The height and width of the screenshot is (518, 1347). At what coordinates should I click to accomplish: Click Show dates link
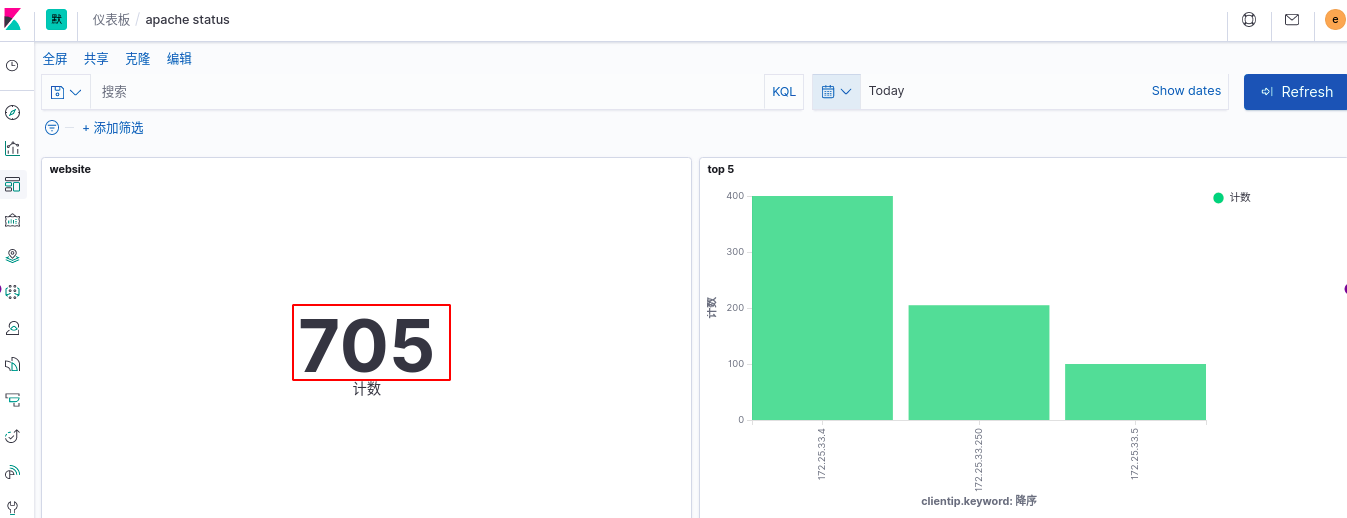[x=1186, y=90]
